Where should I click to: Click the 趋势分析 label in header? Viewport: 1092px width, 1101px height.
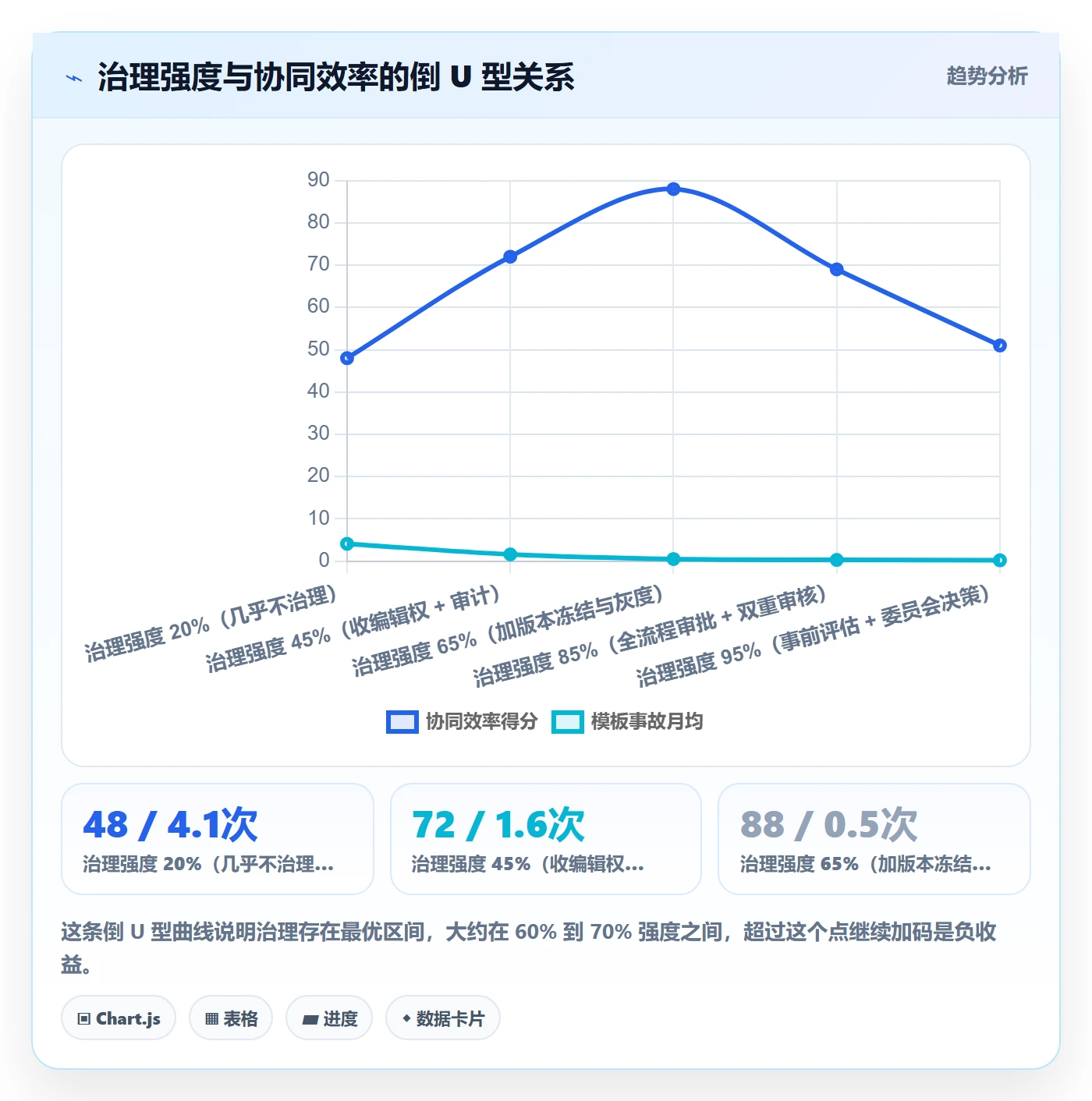pos(987,76)
